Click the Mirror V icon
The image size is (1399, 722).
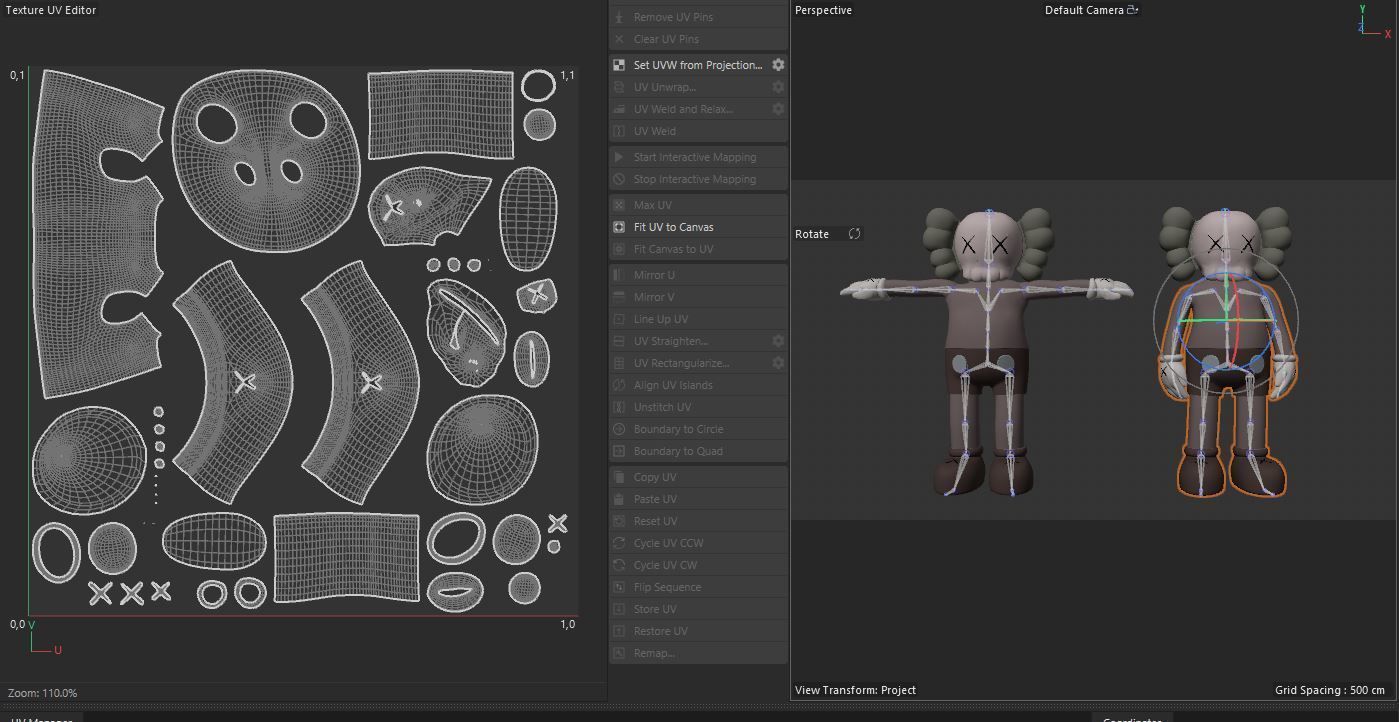(x=619, y=297)
